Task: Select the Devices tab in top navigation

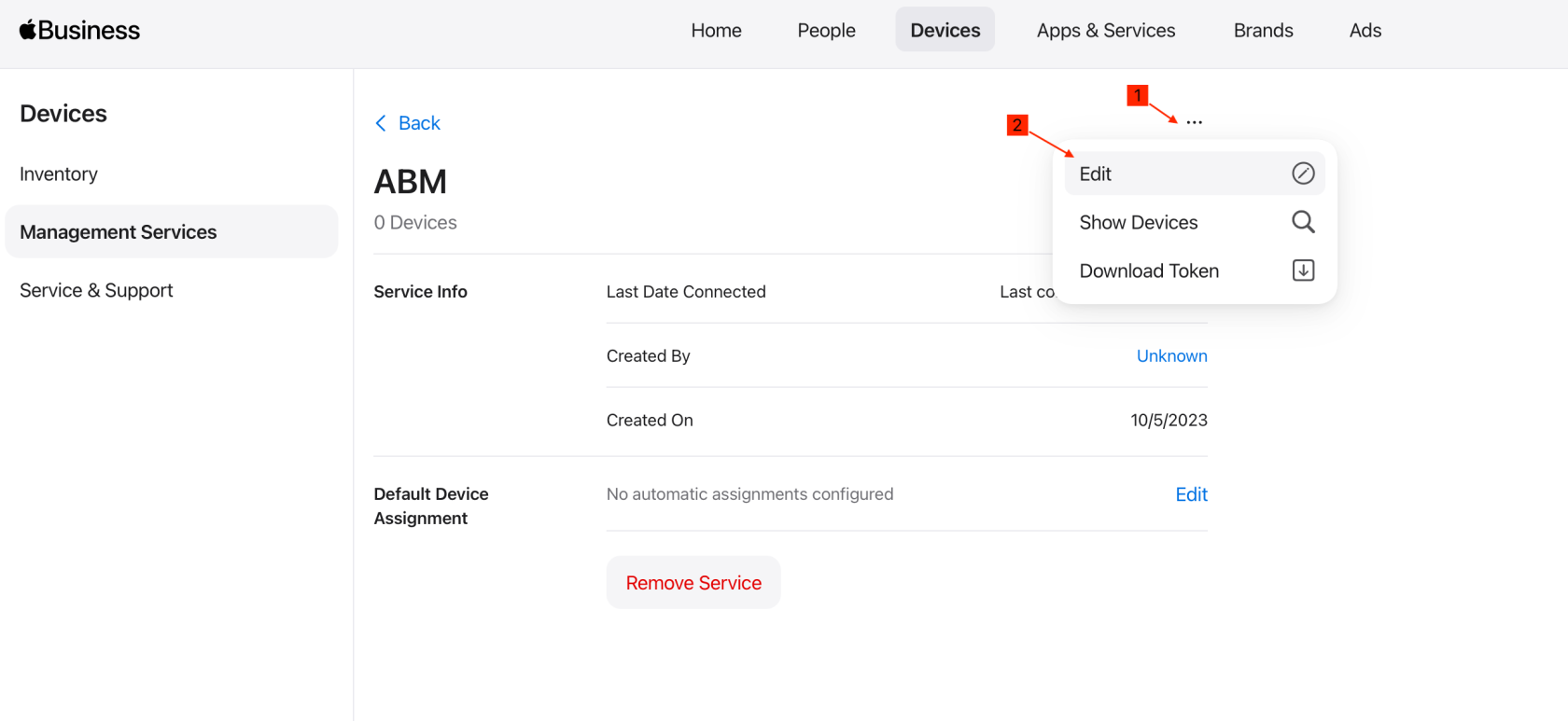Action: point(945,30)
